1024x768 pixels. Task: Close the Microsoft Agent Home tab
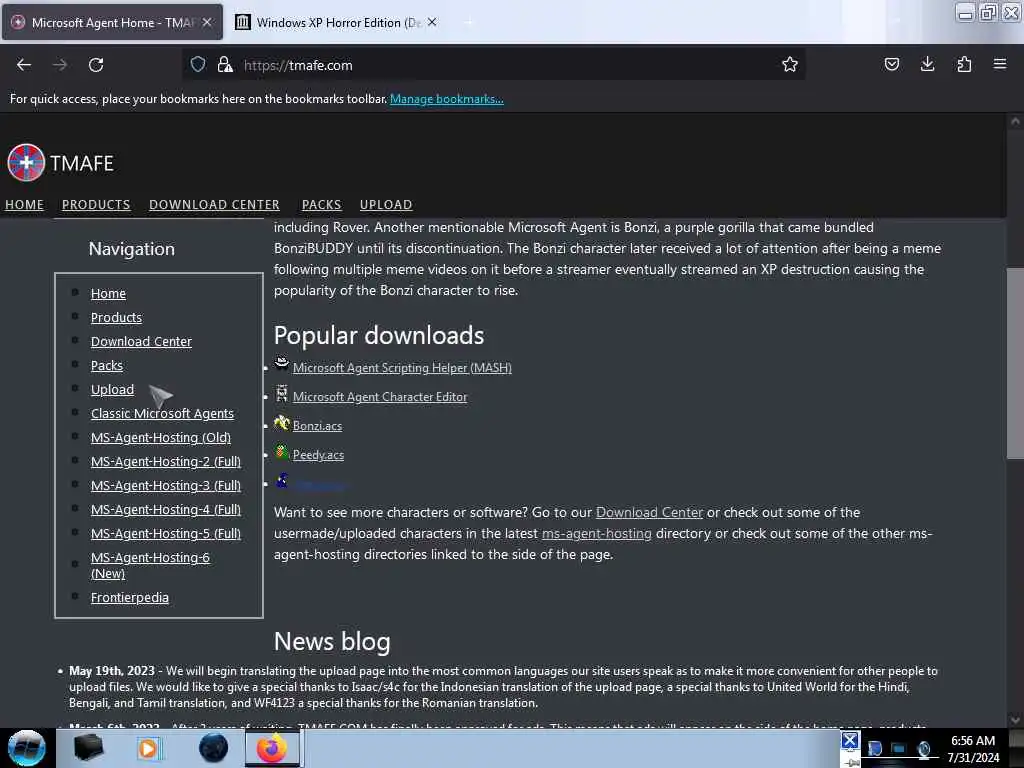coord(207,22)
